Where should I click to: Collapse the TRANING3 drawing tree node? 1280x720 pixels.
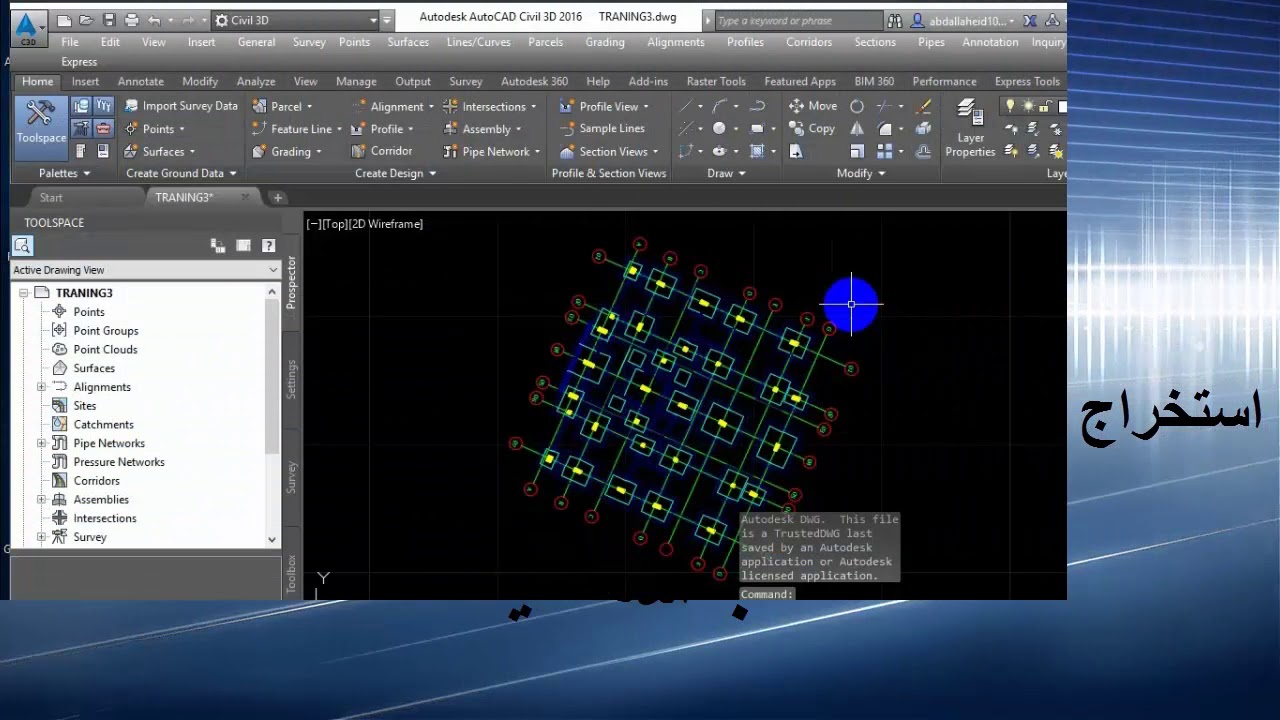(23, 293)
